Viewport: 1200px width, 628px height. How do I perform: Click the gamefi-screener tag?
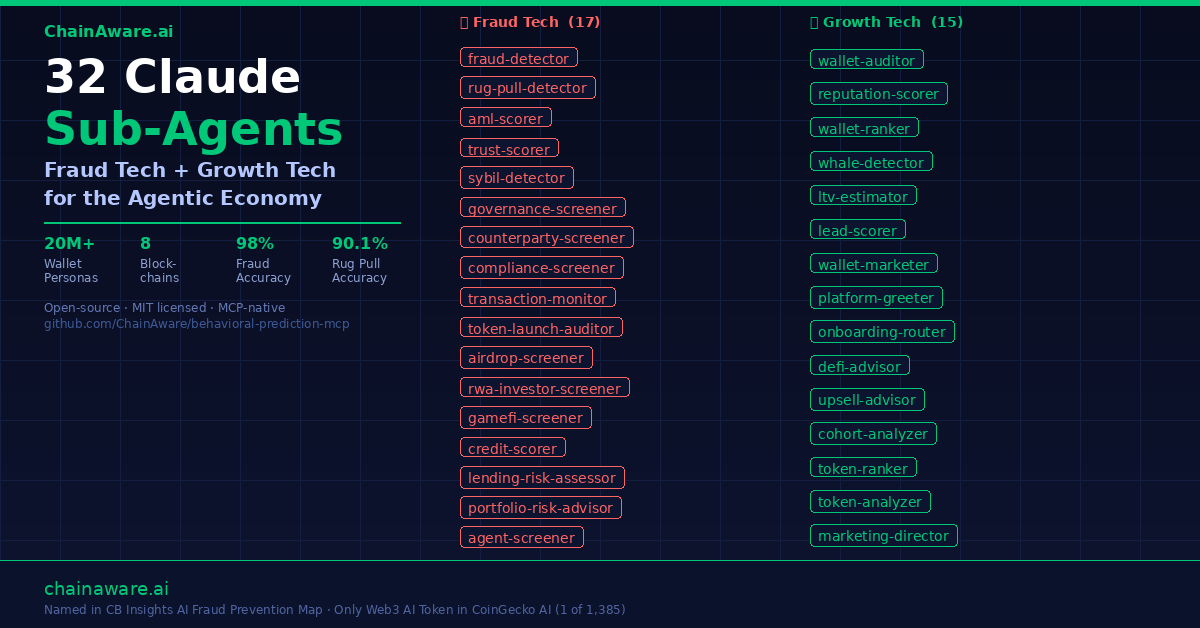pyautogui.click(x=526, y=418)
